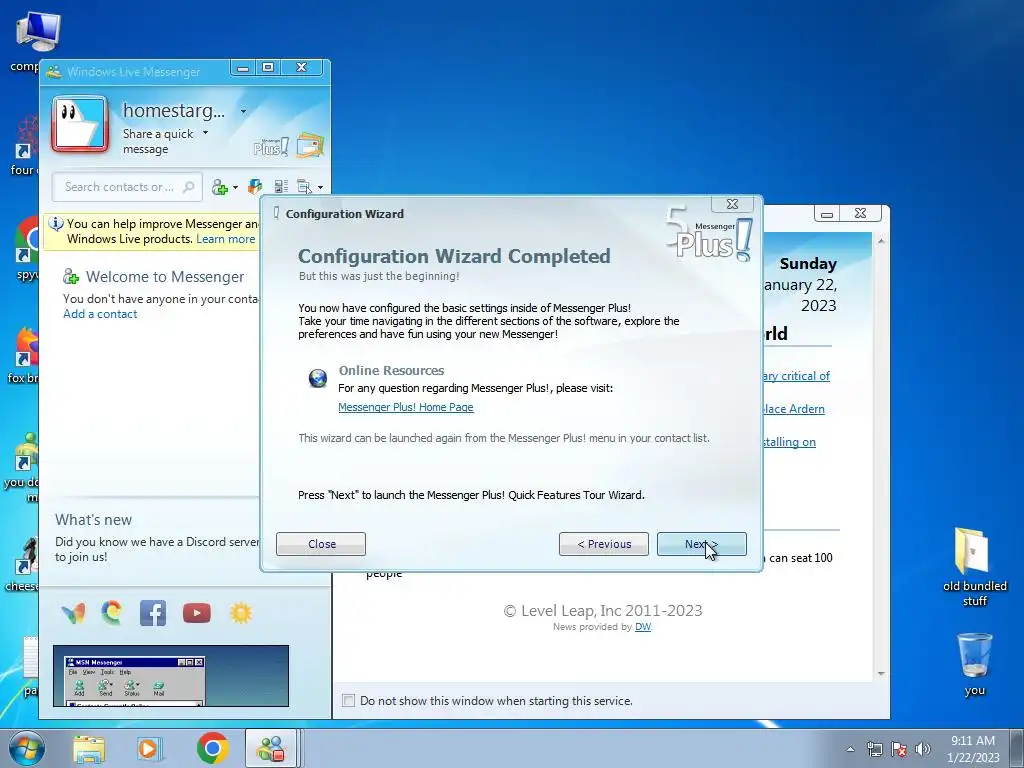Image resolution: width=1024 pixels, height=768 pixels.
Task: Open the Messenger Plus! Home Page link
Action: coord(406,407)
